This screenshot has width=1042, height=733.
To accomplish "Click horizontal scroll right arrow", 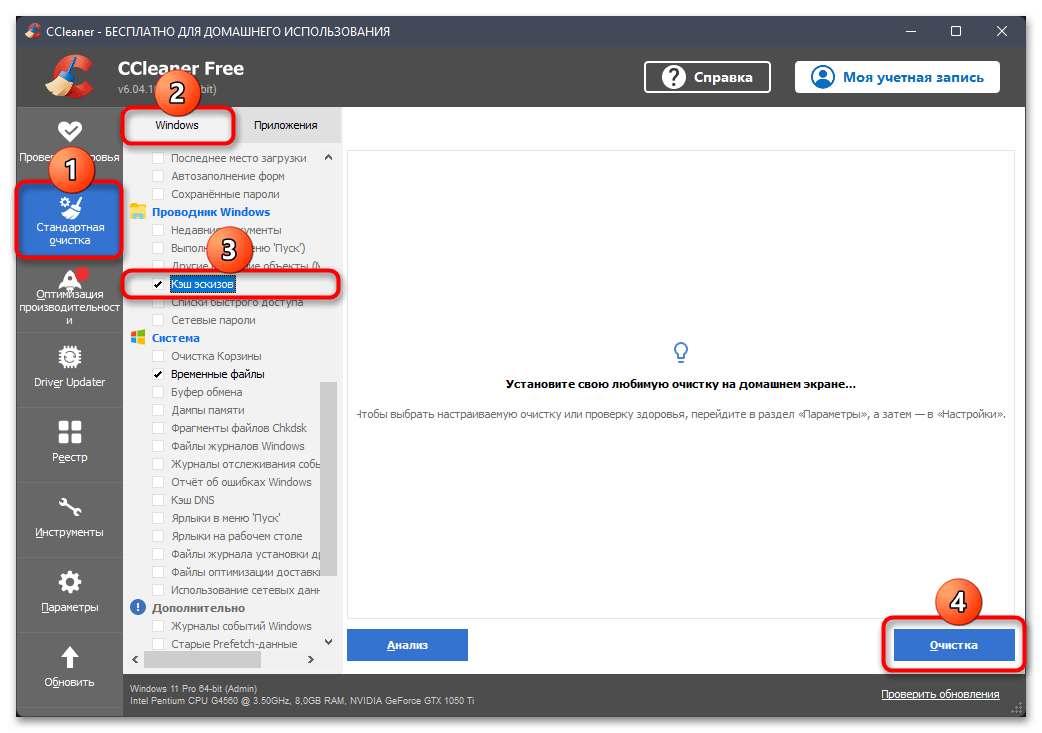I will [x=310, y=659].
